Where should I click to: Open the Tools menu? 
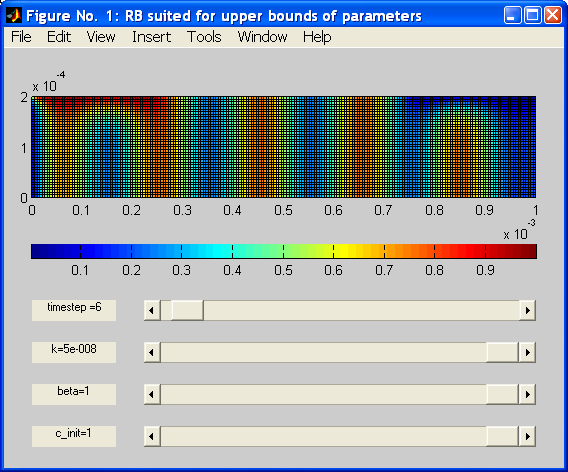[204, 37]
